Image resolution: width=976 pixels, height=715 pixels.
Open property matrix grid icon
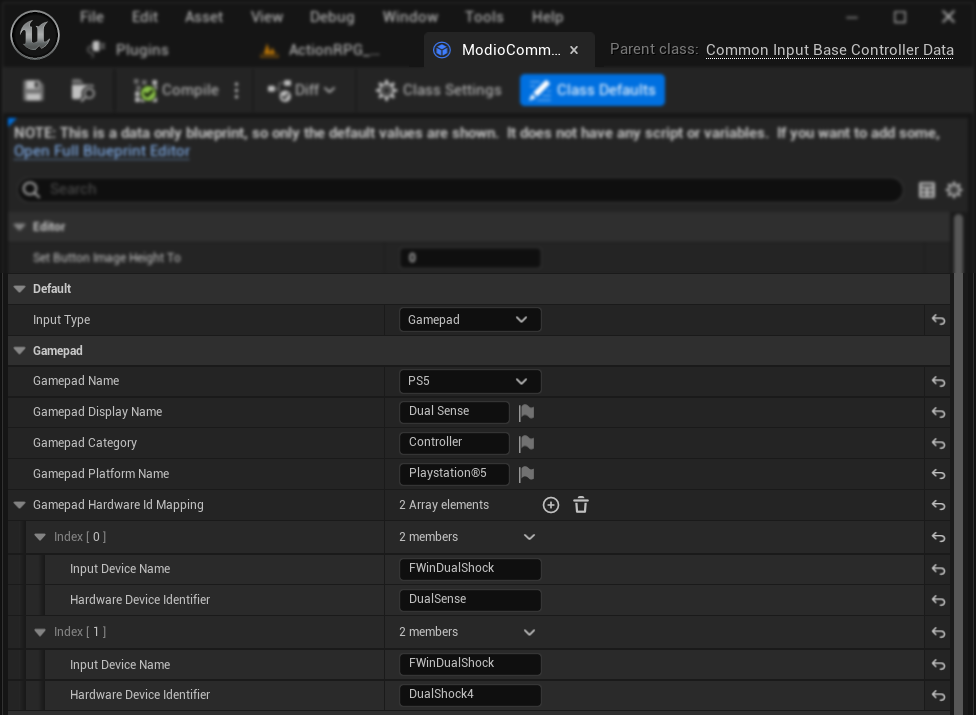[x=927, y=190]
